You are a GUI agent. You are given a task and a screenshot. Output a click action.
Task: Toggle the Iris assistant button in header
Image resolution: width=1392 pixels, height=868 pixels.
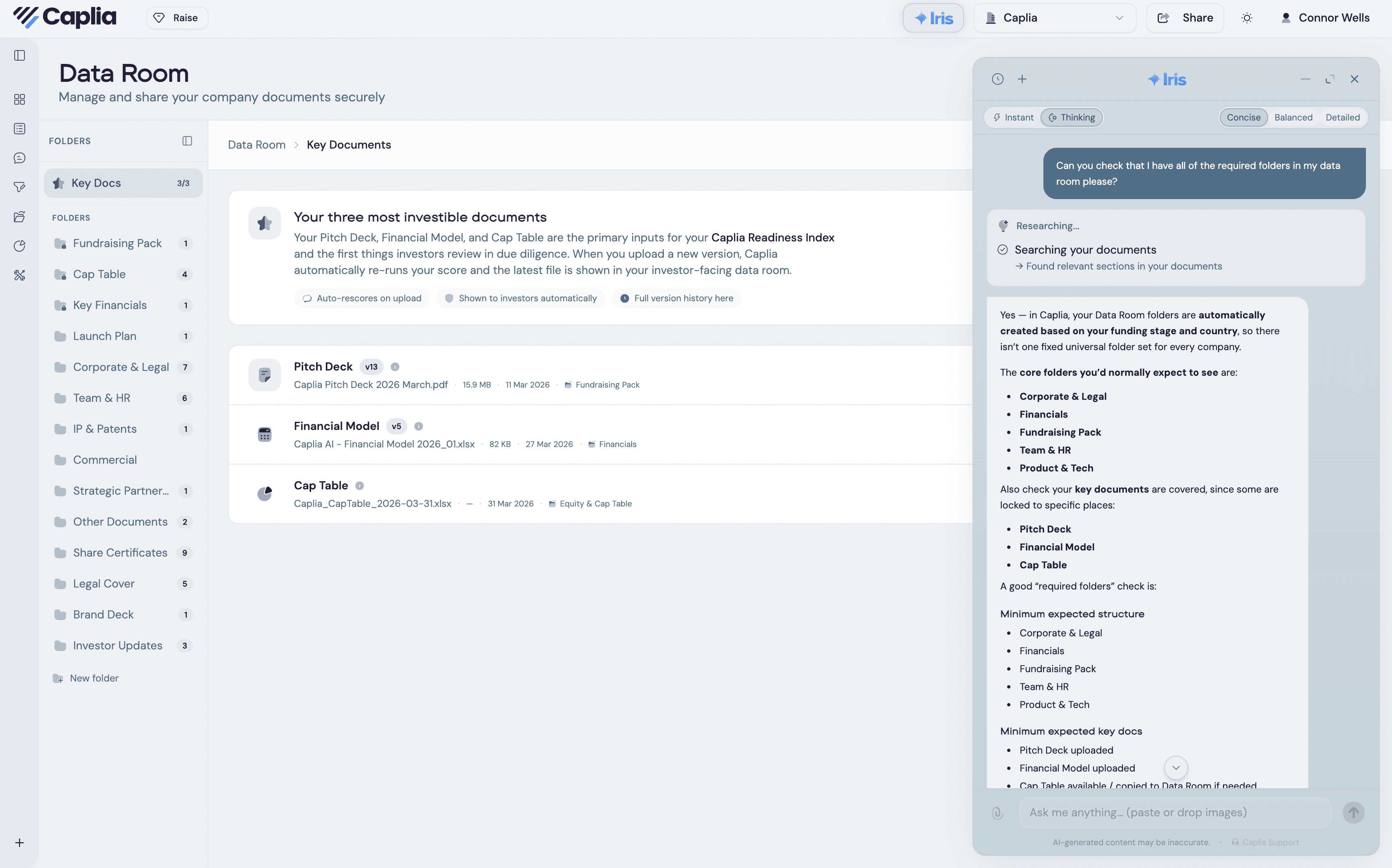pyautogui.click(x=933, y=18)
